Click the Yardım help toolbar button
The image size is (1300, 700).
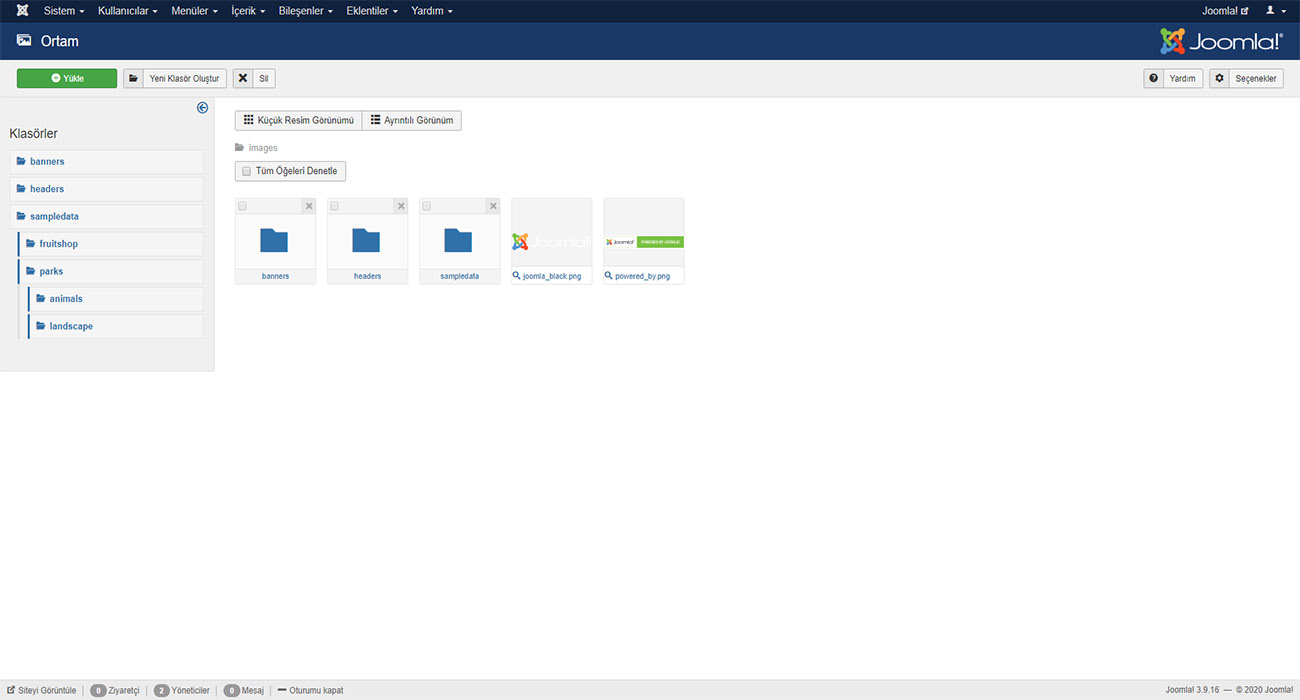(x=1174, y=78)
